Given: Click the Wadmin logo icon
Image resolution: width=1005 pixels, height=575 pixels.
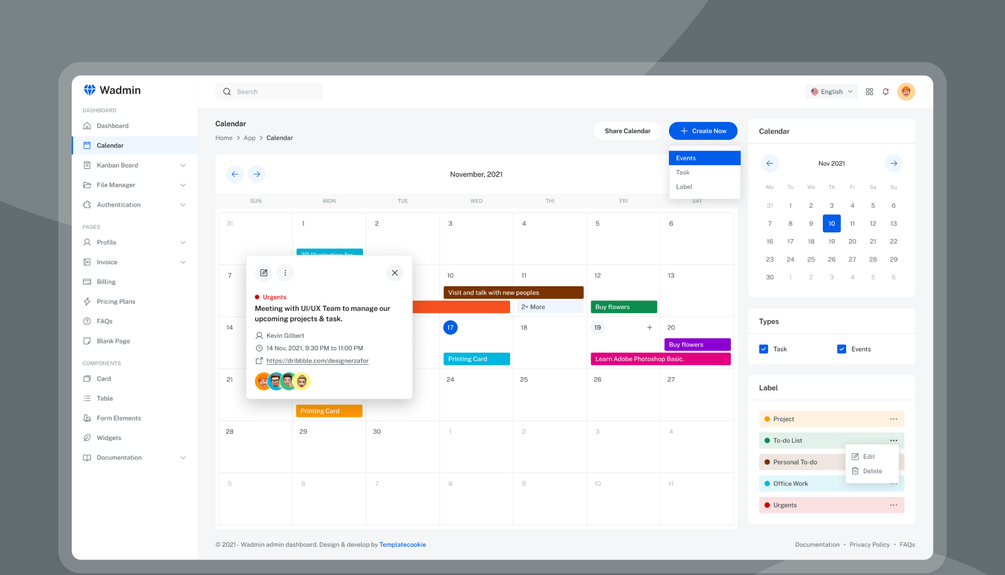Looking at the screenshot, I should tap(89, 90).
